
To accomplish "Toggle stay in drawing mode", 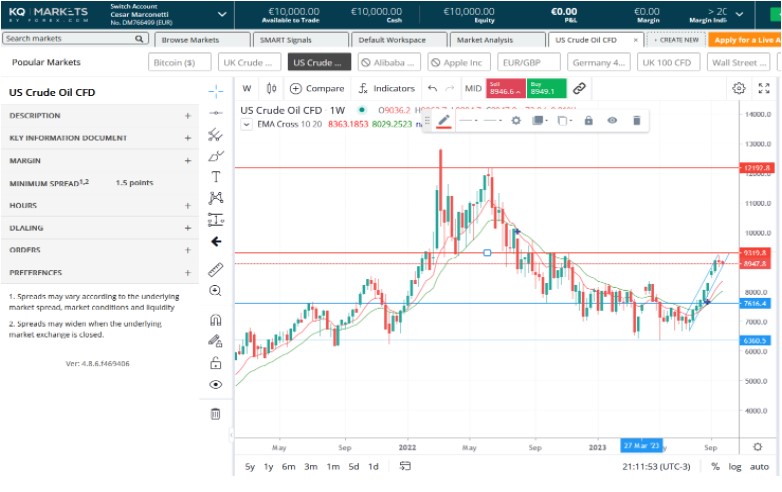I will (215, 341).
